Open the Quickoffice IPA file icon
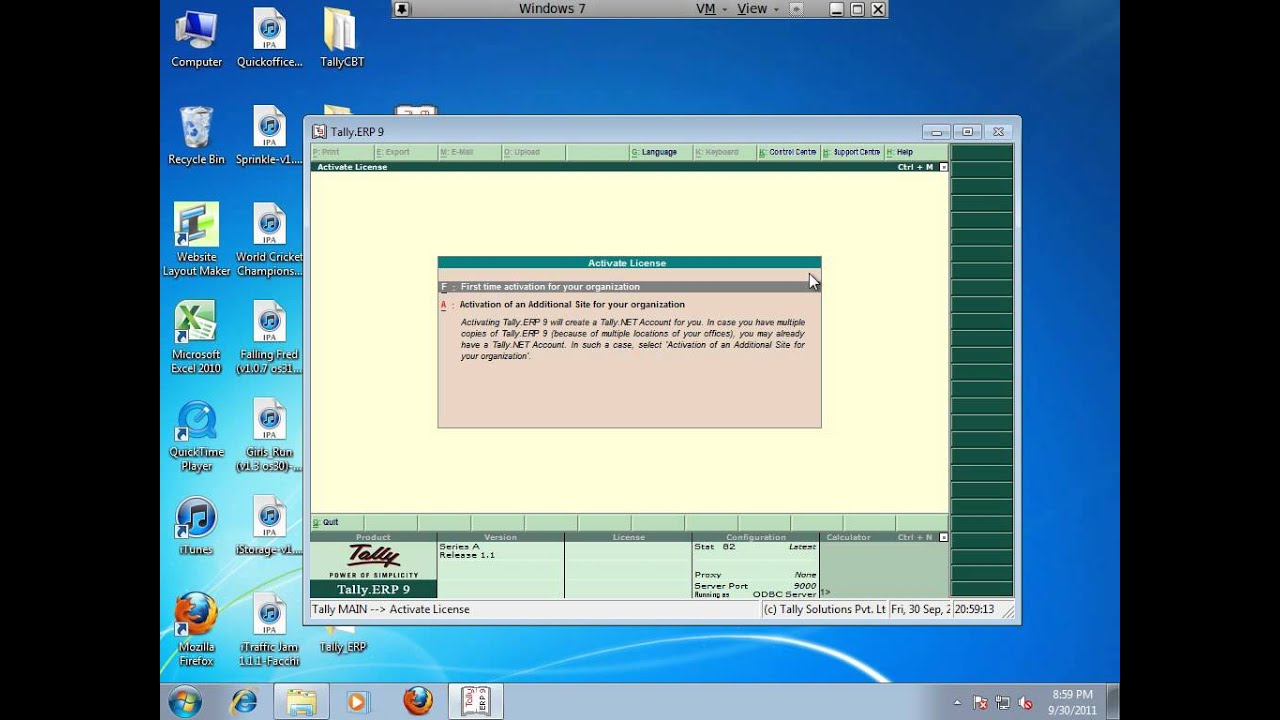 [x=269, y=38]
